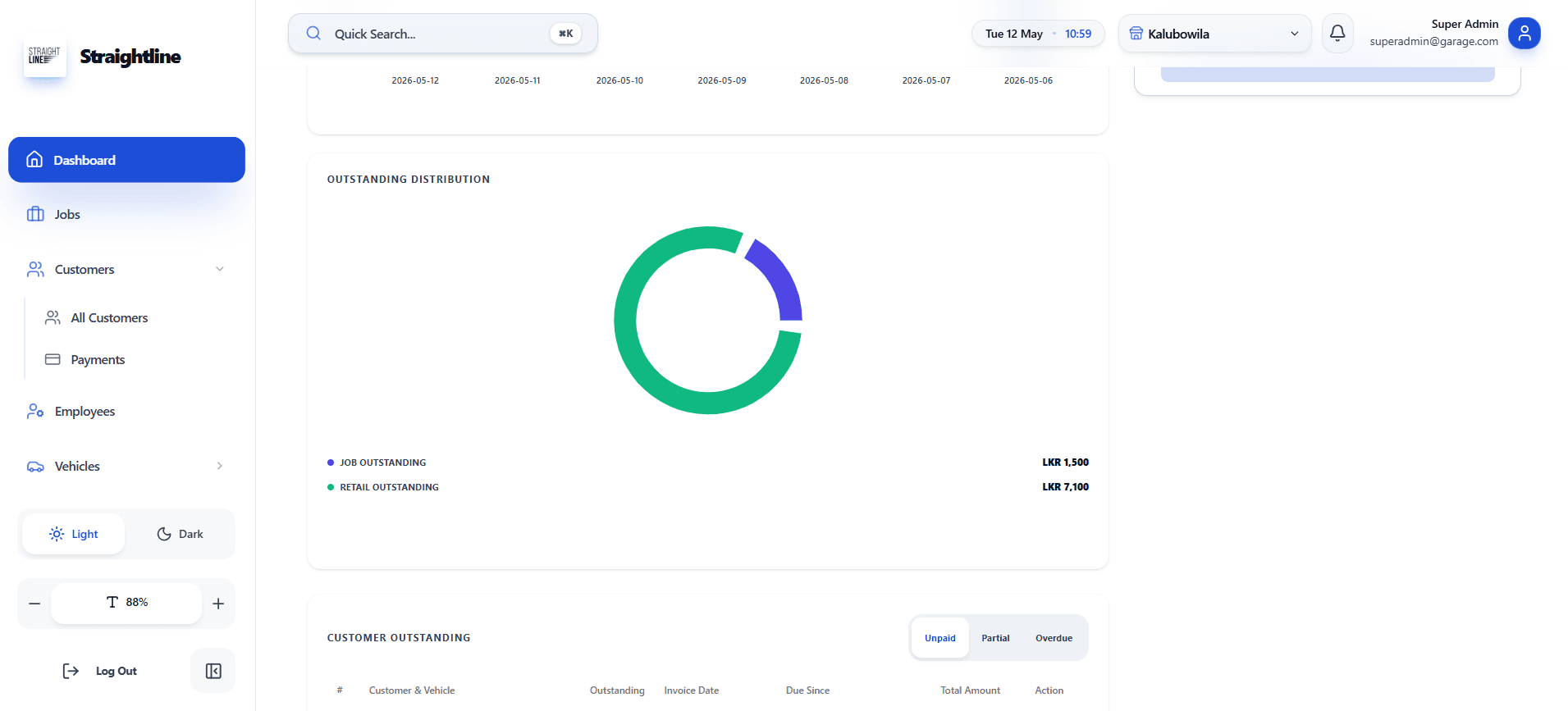Click the LKR 7,100 value
This screenshot has width=1568, height=711.
click(1065, 487)
